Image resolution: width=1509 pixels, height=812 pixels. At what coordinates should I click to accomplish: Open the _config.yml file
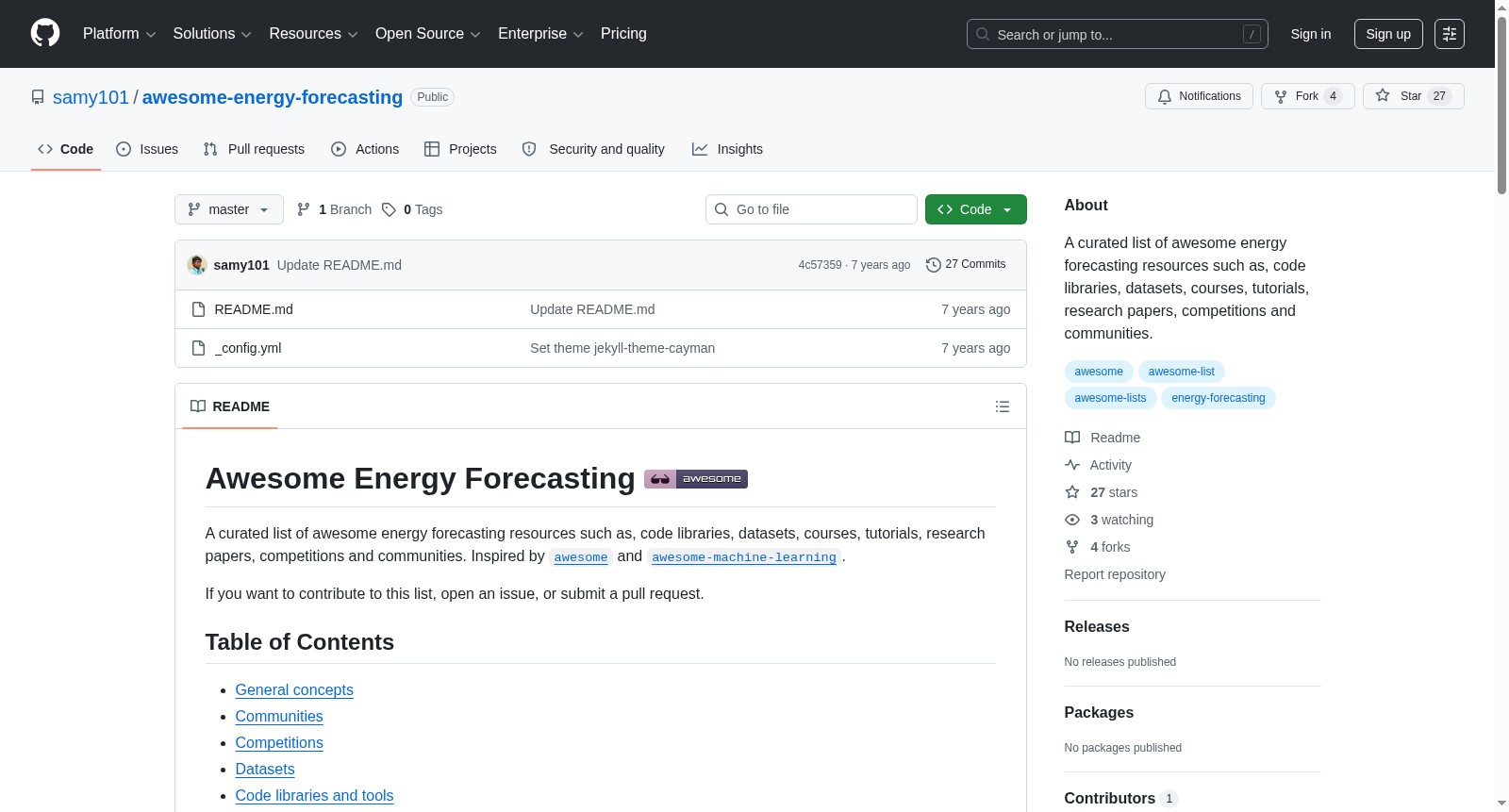click(248, 348)
